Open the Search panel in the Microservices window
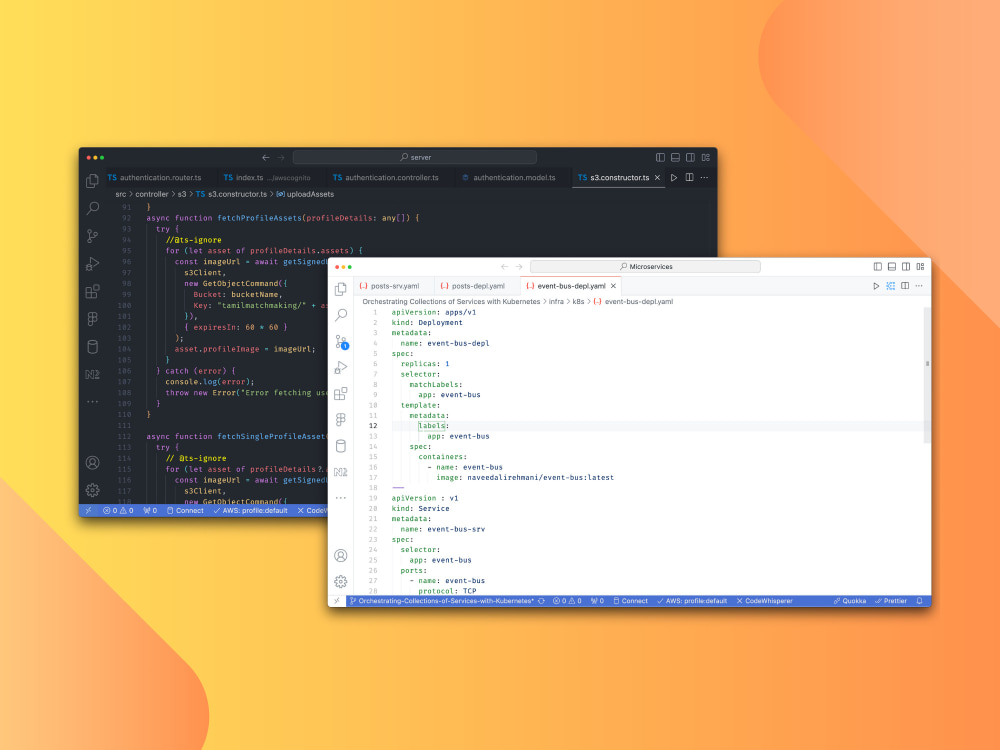This screenshot has height=750, width=1000. point(340,316)
